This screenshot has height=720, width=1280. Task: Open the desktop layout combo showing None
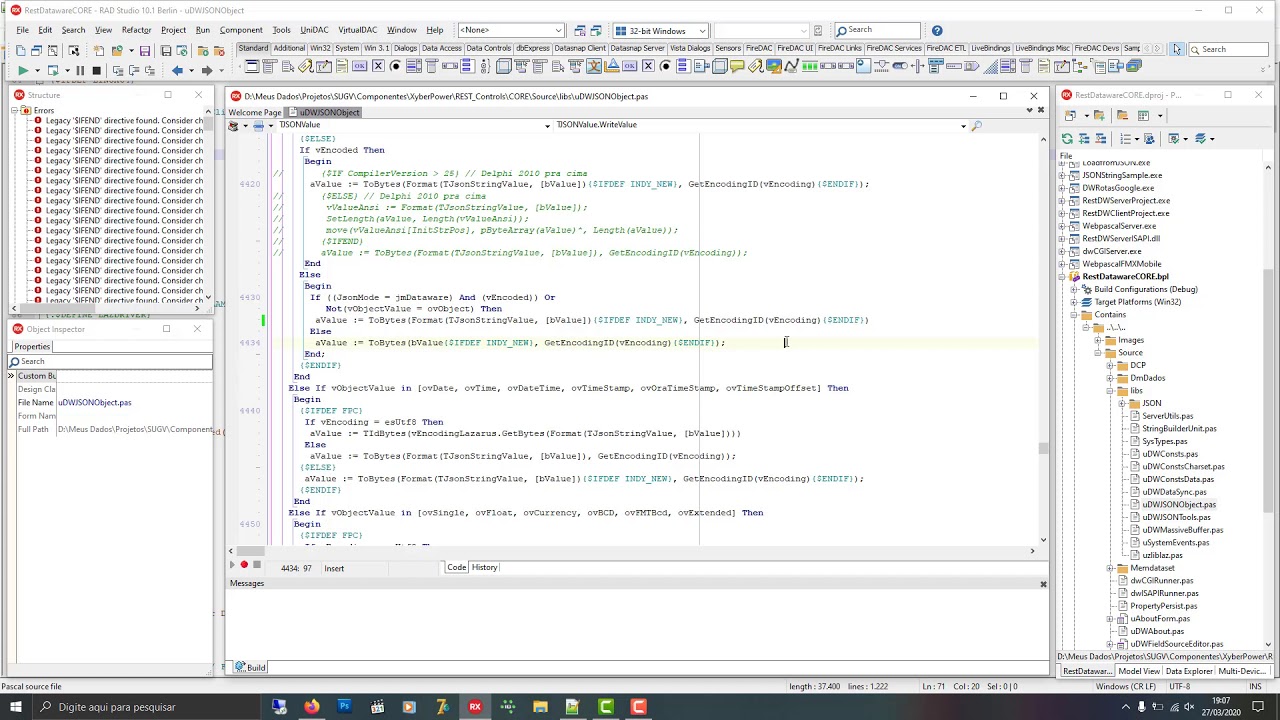[x=510, y=30]
